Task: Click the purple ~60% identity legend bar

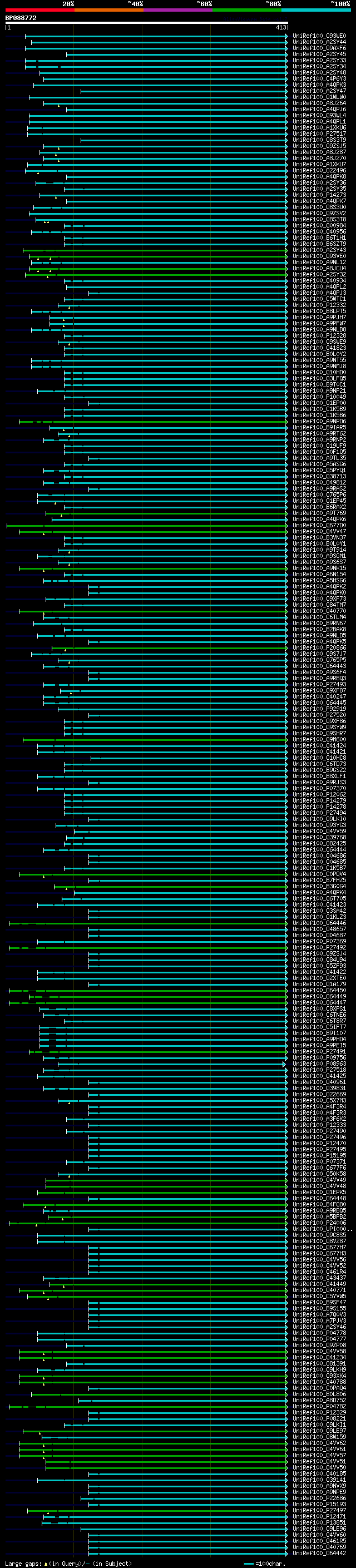Action: click(x=179, y=10)
